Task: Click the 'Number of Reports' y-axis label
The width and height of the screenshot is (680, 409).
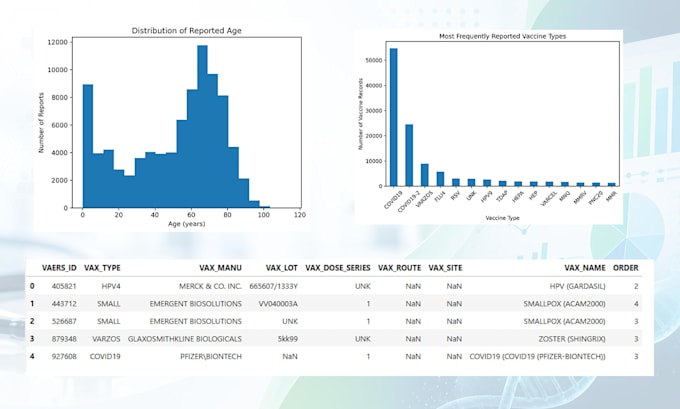Action: click(x=42, y=122)
